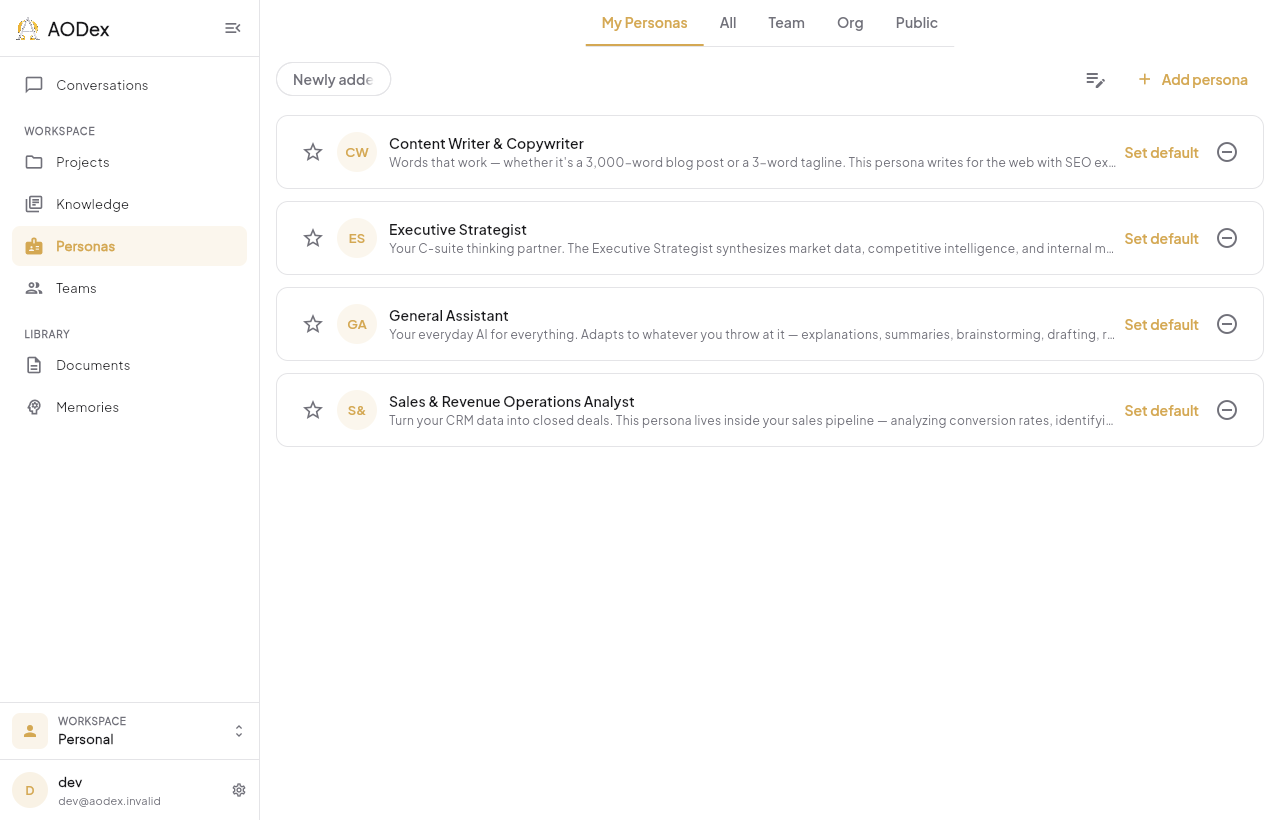
Task: Click description starting 'Words that work'
Action: (752, 162)
